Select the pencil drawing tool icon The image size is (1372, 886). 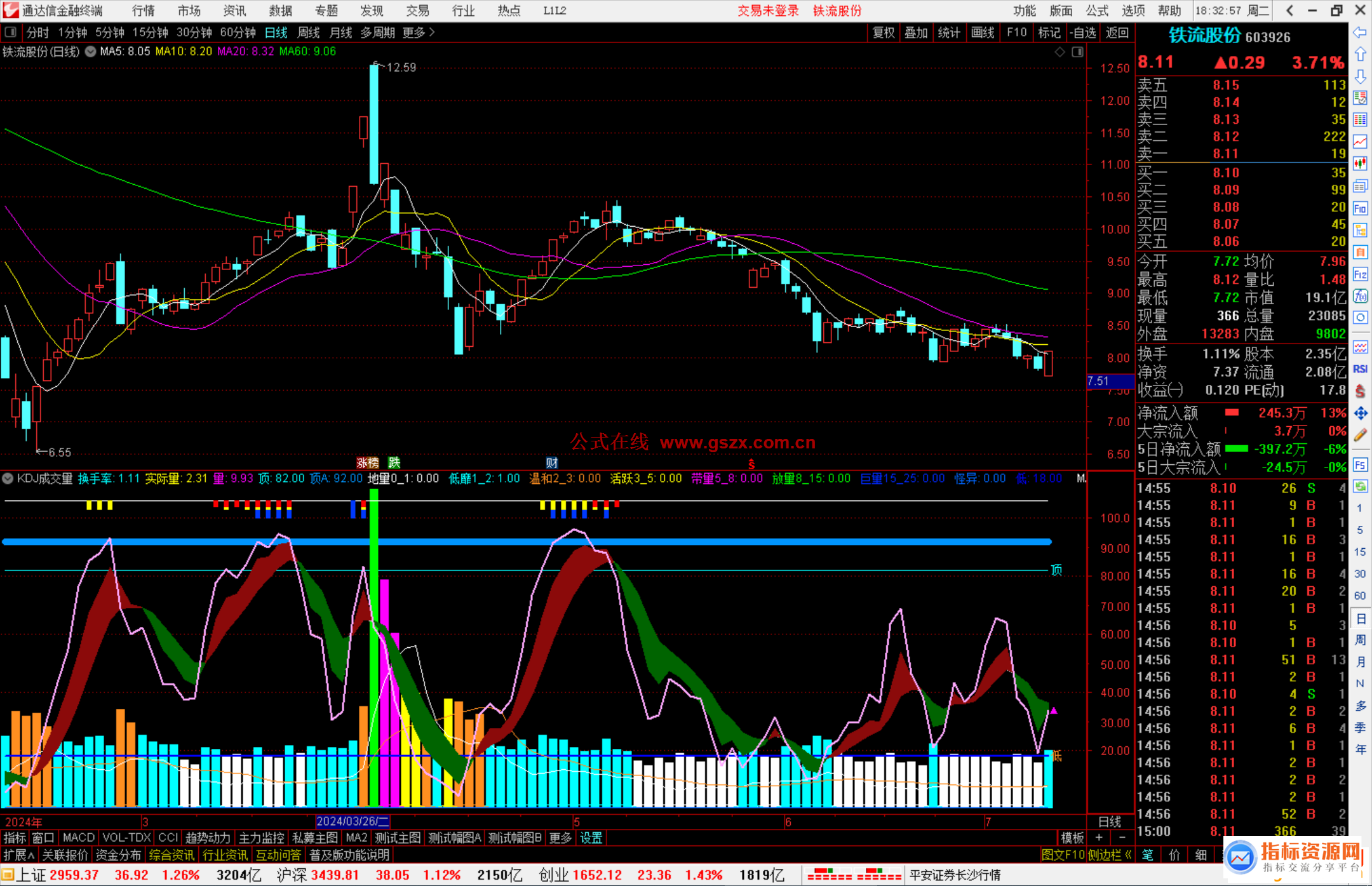click(x=1360, y=435)
